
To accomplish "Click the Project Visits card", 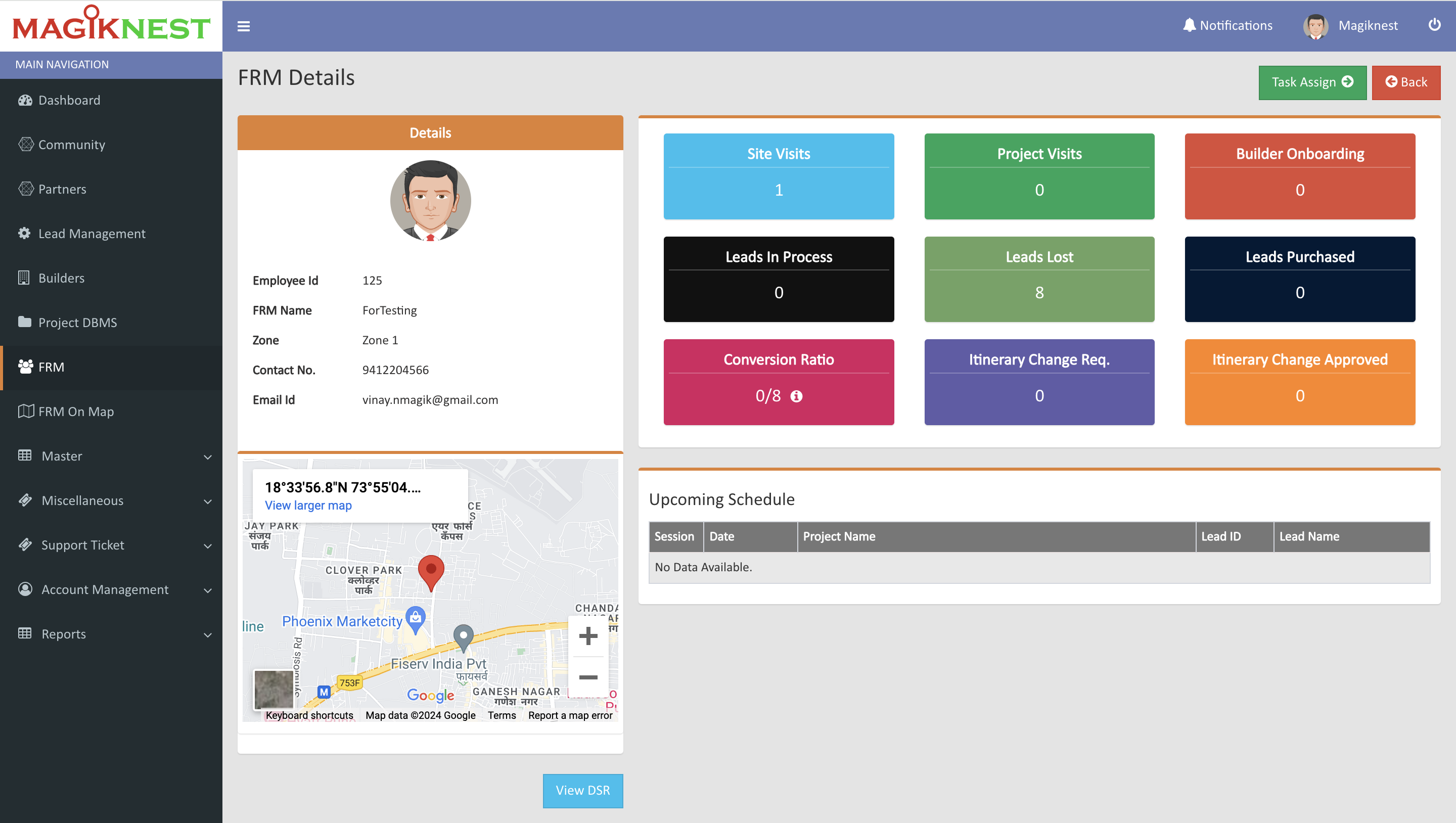I will 1039,176.
